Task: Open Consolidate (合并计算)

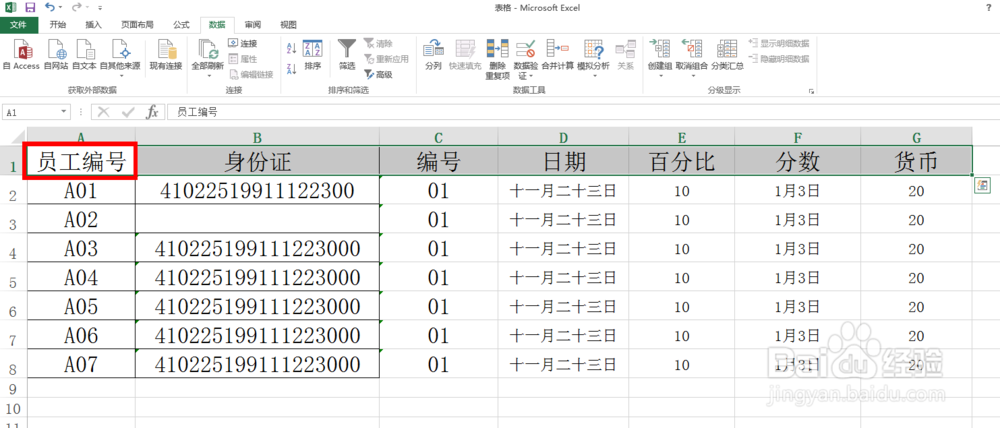Action: click(557, 55)
